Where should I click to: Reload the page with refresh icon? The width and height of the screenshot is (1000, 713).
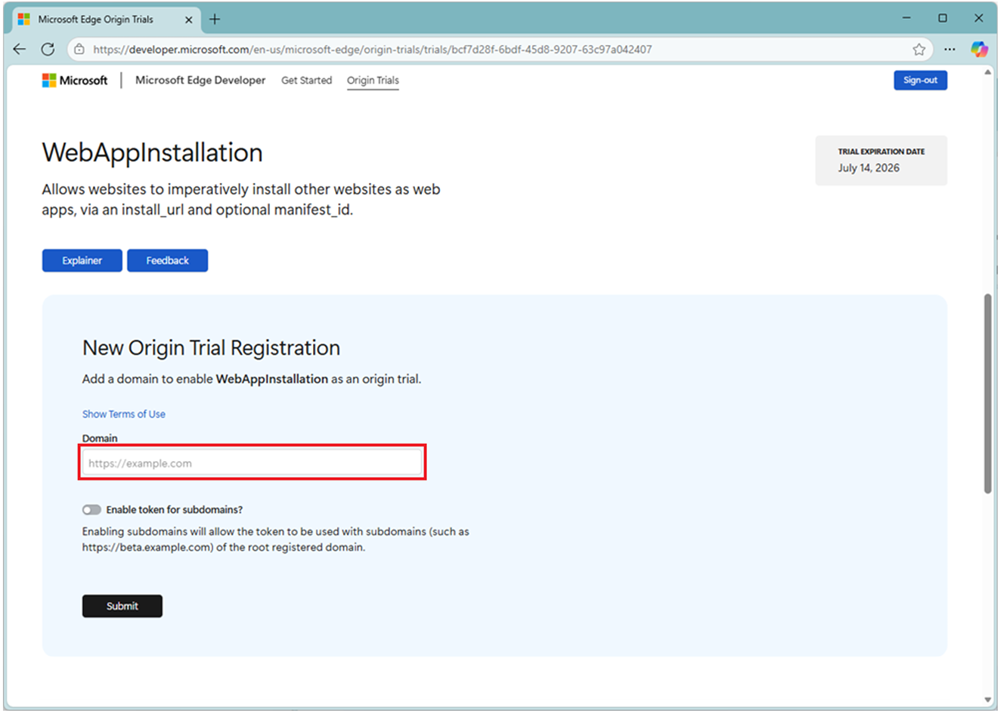[x=47, y=49]
